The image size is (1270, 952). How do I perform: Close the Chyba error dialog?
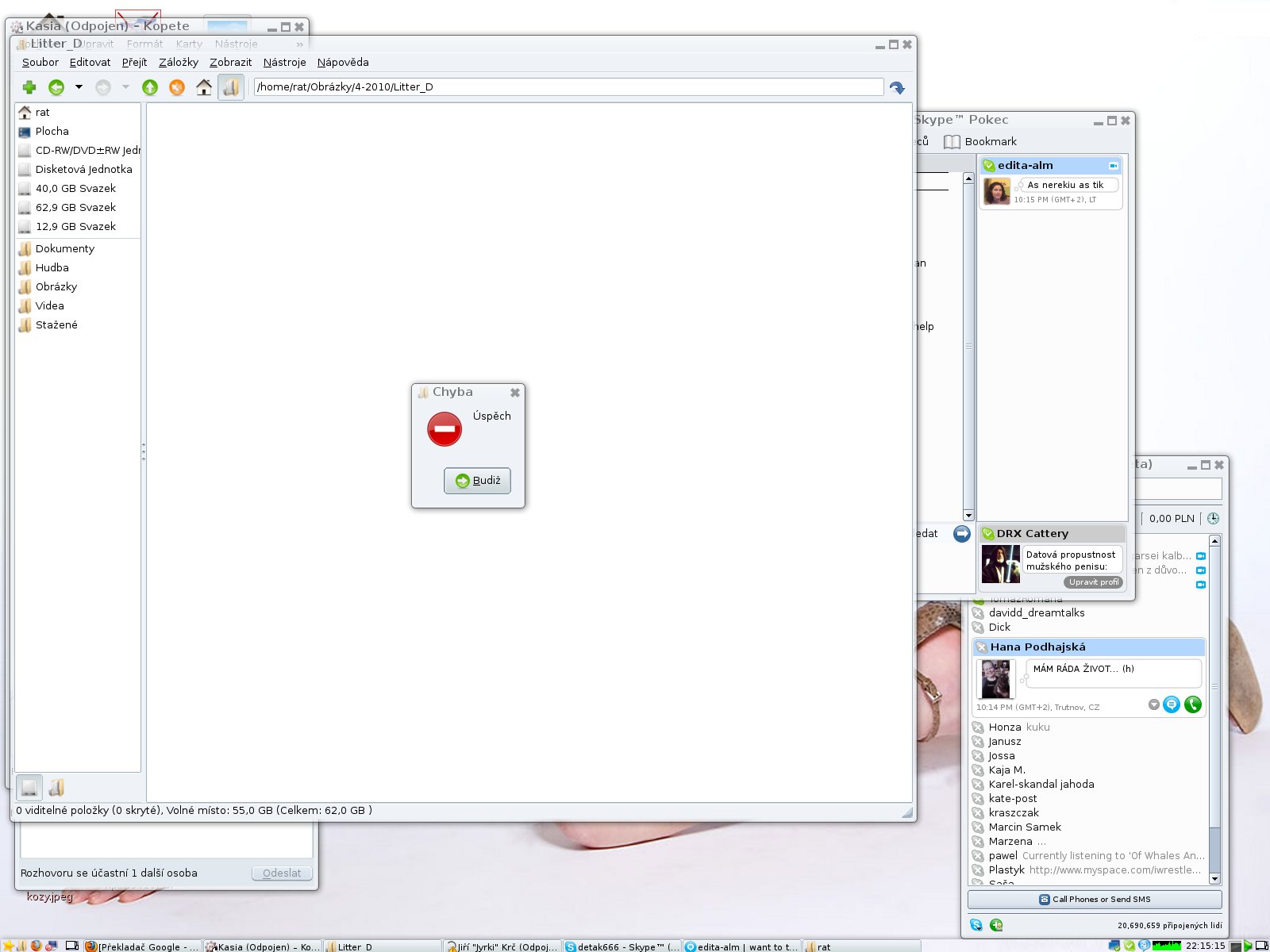(514, 393)
